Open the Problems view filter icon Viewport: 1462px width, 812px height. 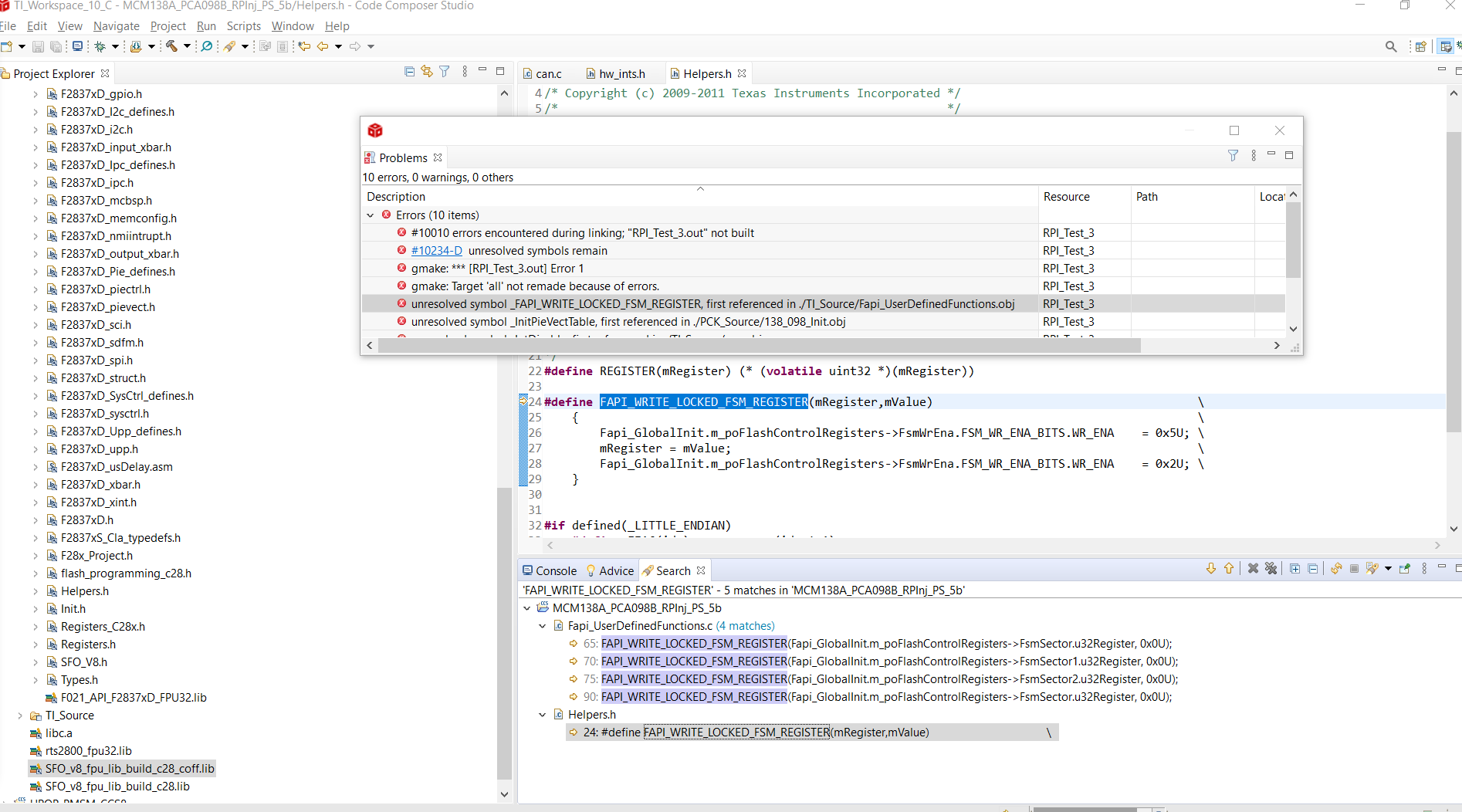[1233, 156]
